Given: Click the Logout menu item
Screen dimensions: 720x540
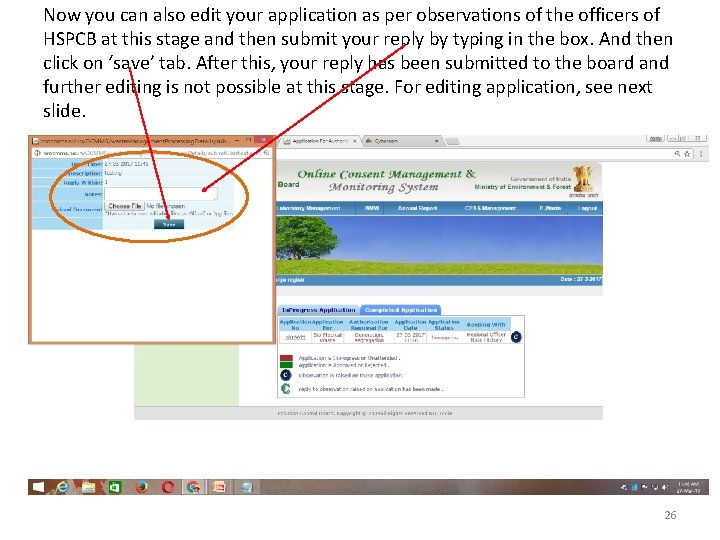Looking at the screenshot, I should coord(587,208).
